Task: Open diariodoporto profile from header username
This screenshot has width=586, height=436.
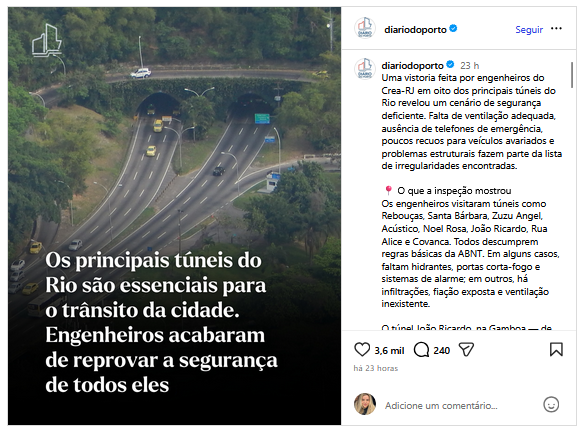Action: (415, 30)
